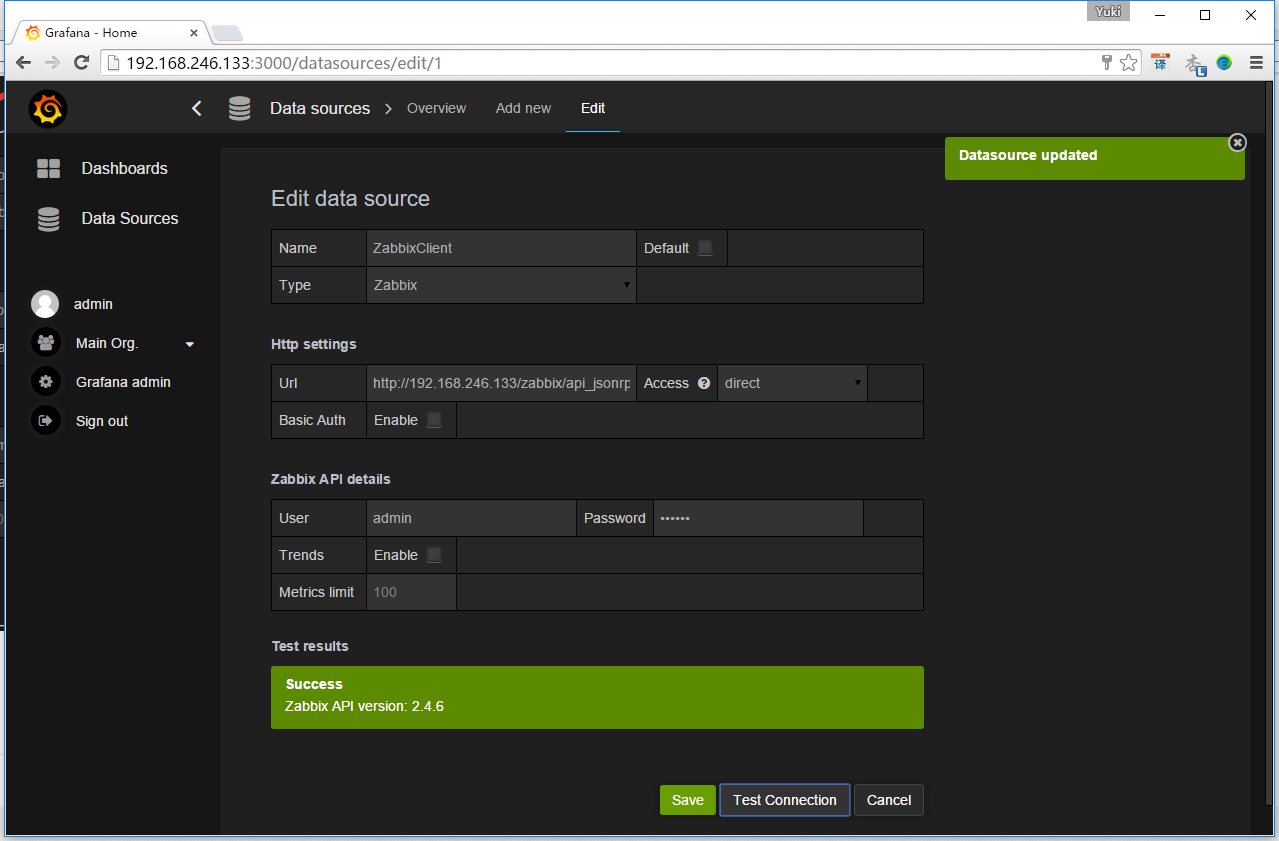Click the extension icon left of the blue globe
This screenshot has height=841, width=1279.
pyautogui.click(x=1195, y=64)
